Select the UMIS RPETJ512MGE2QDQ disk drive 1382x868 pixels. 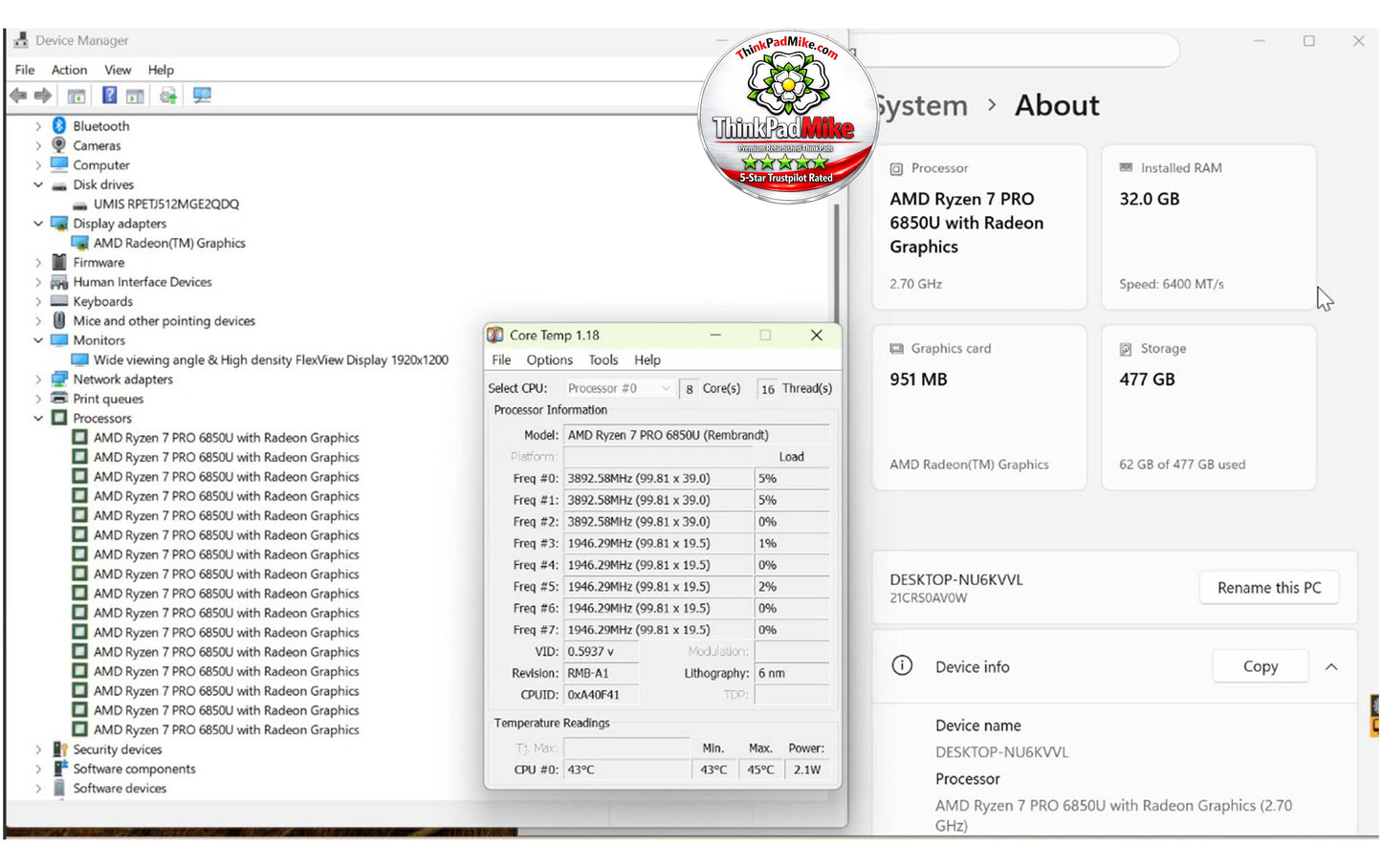(165, 204)
